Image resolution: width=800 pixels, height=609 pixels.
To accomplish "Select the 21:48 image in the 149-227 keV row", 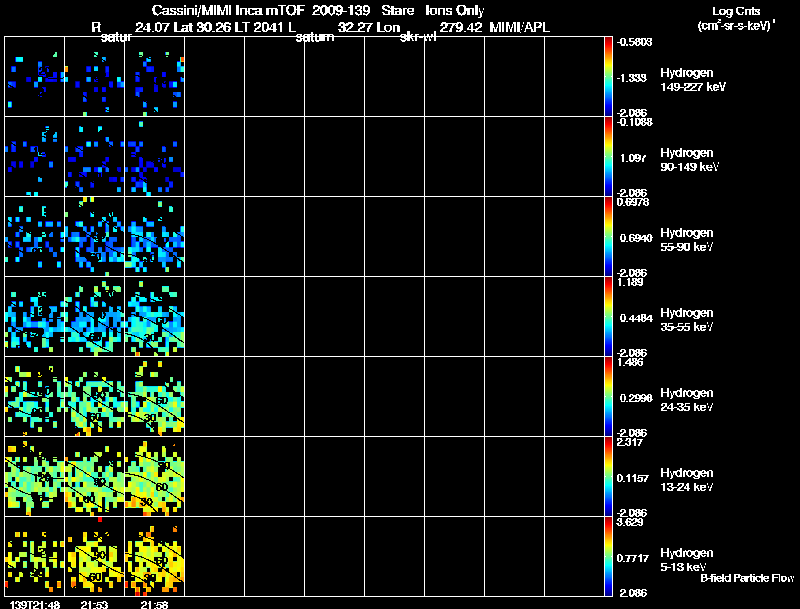I will tap(35, 77).
